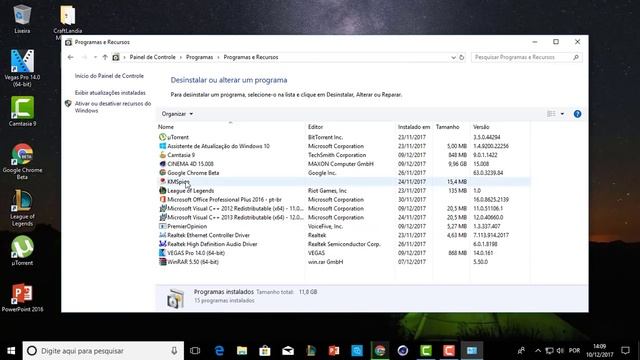Open Microsoft Store from taskbar
Screen dimensions: 640x360
[265, 351]
